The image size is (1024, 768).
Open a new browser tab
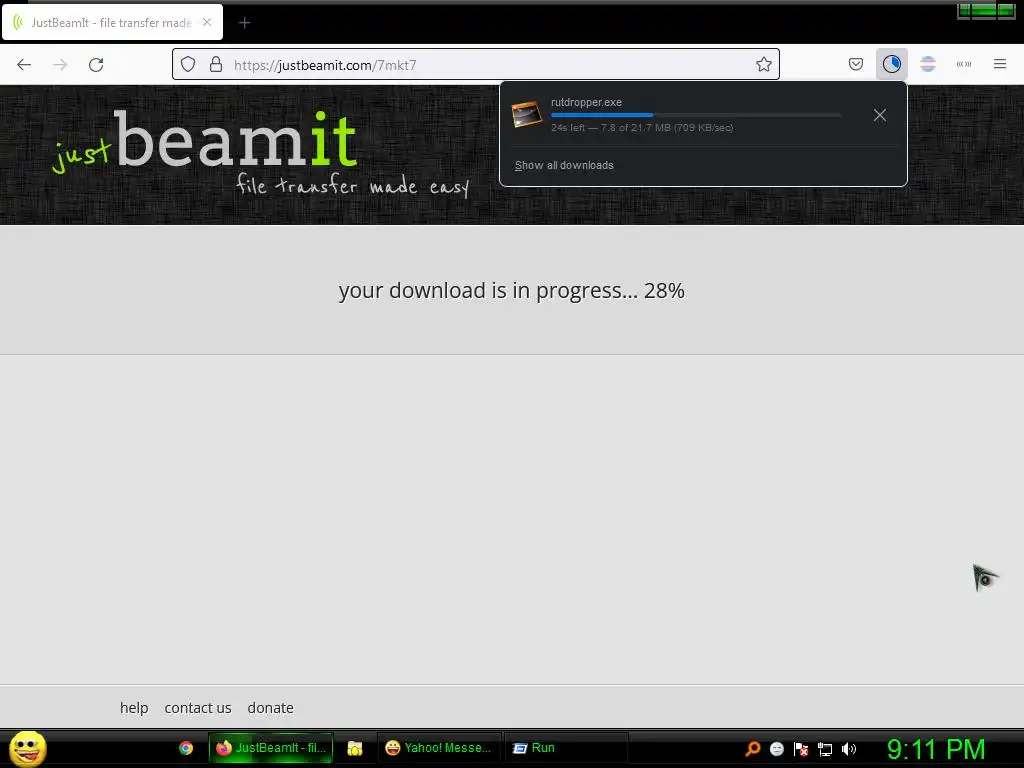244,23
